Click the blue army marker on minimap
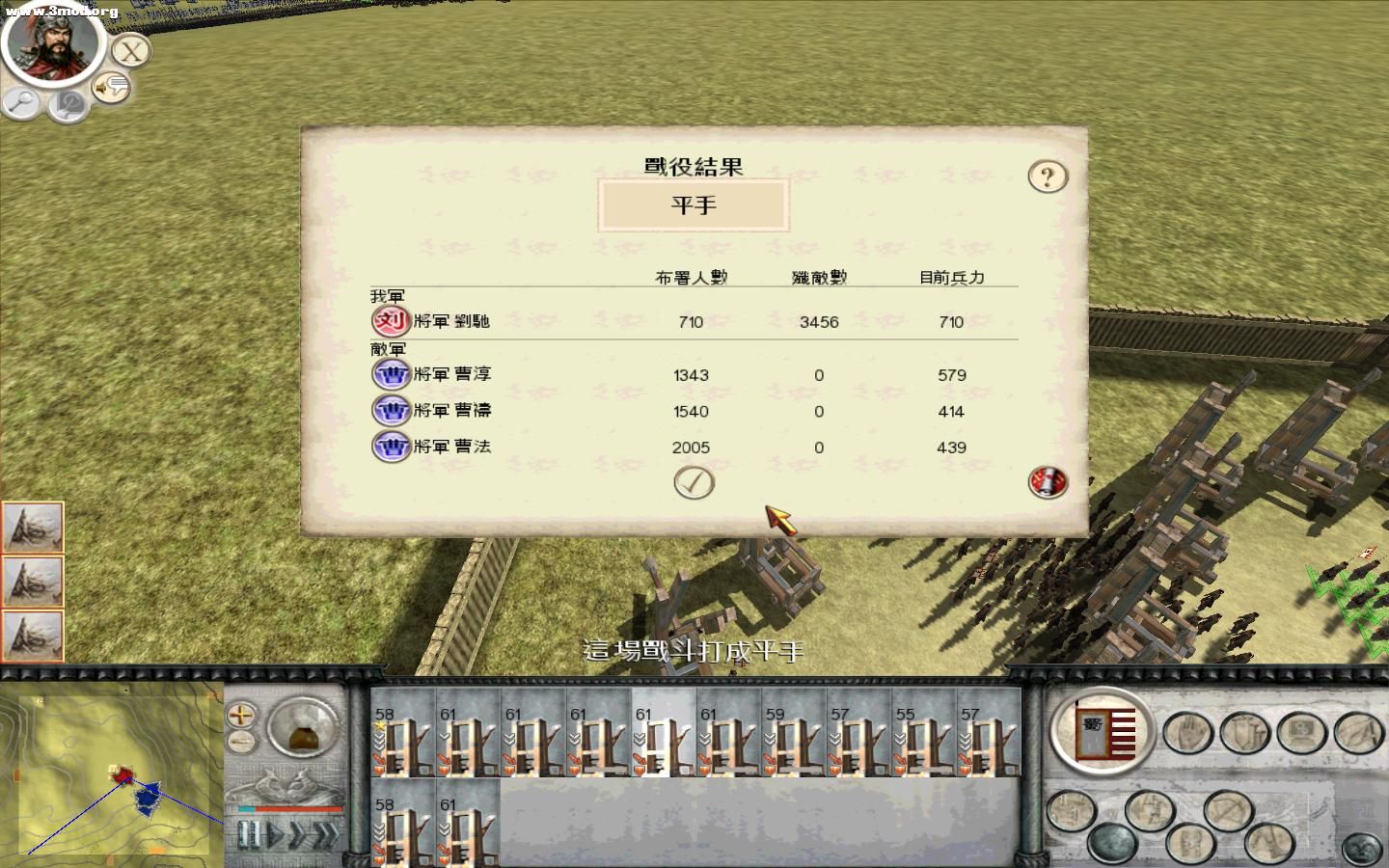Screen dimensions: 1389x868 (x=148, y=798)
